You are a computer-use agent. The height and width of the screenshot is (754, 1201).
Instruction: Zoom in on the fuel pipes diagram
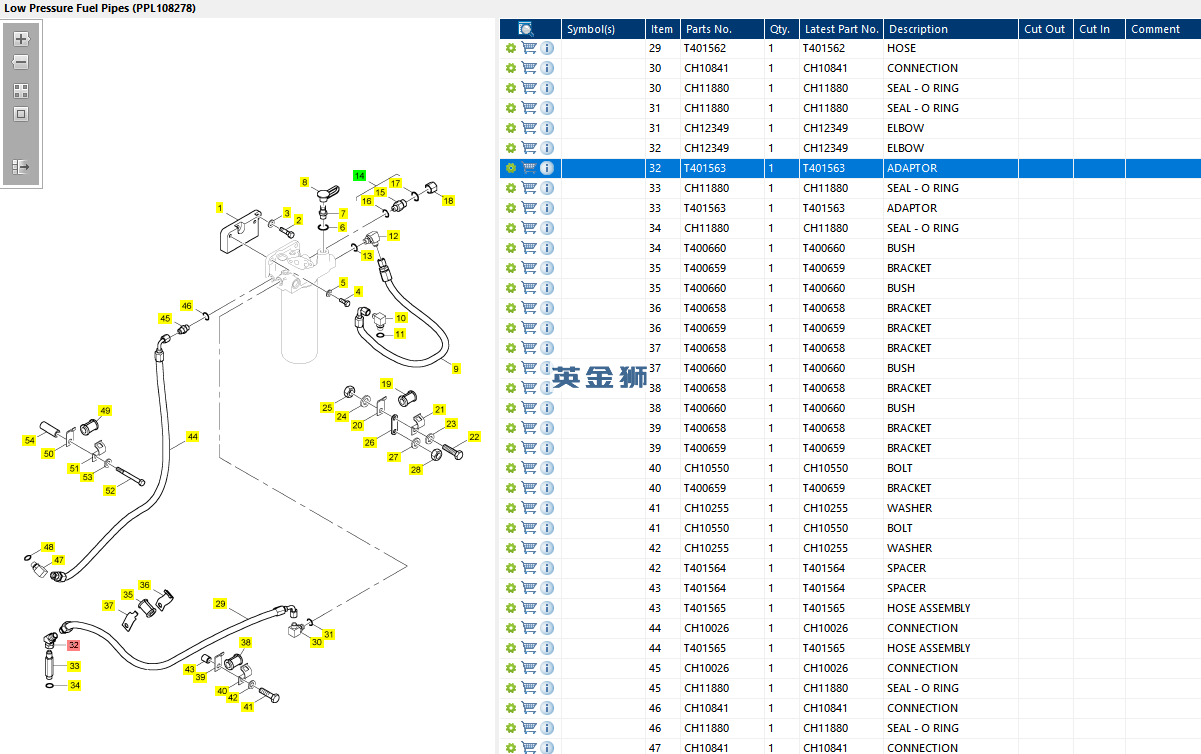pos(21,40)
